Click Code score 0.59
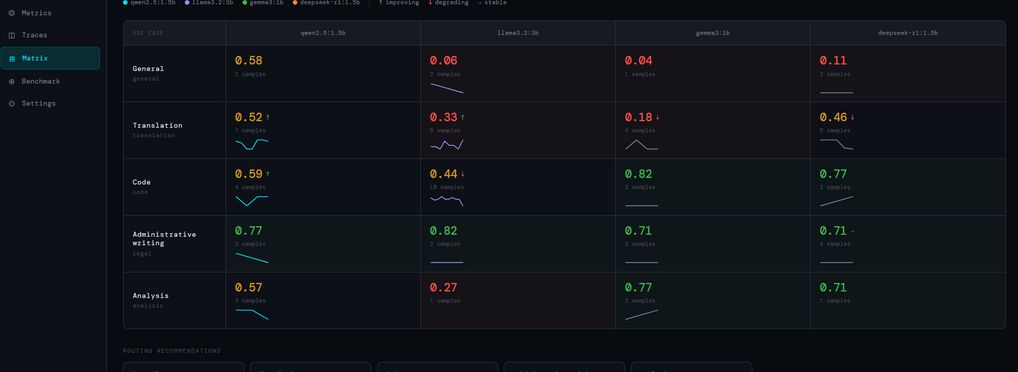 click(249, 175)
